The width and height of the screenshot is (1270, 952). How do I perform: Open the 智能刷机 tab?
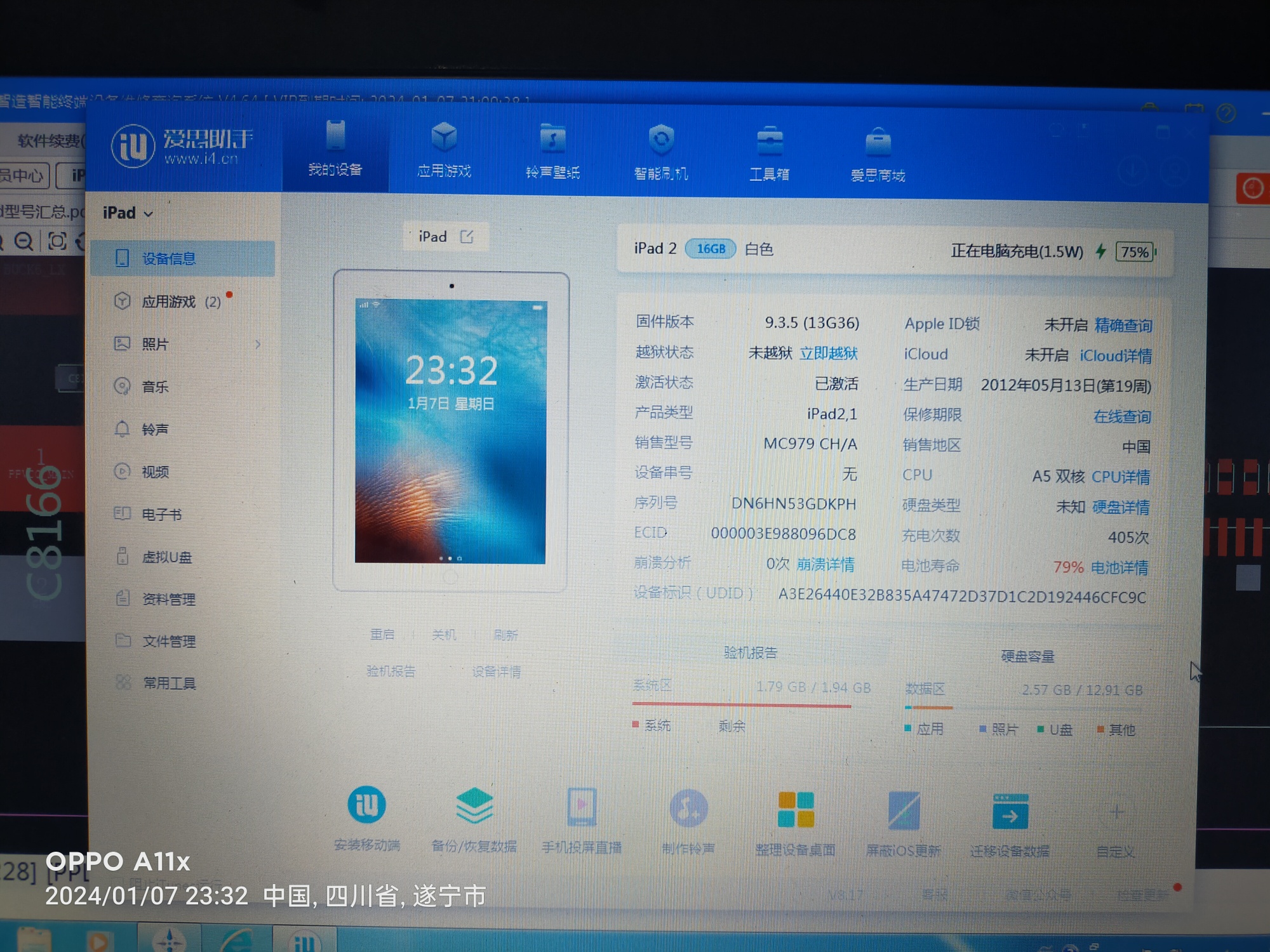pyautogui.click(x=661, y=153)
